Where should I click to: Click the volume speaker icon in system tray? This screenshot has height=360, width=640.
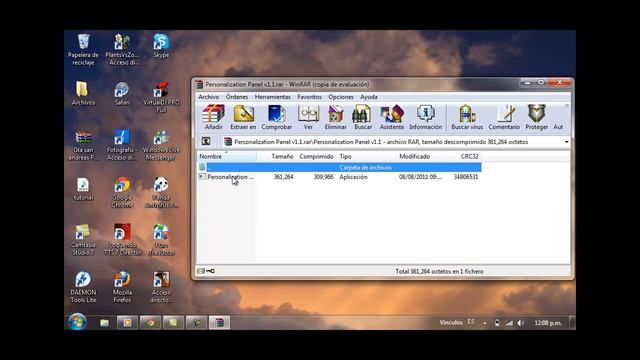(x=520, y=323)
